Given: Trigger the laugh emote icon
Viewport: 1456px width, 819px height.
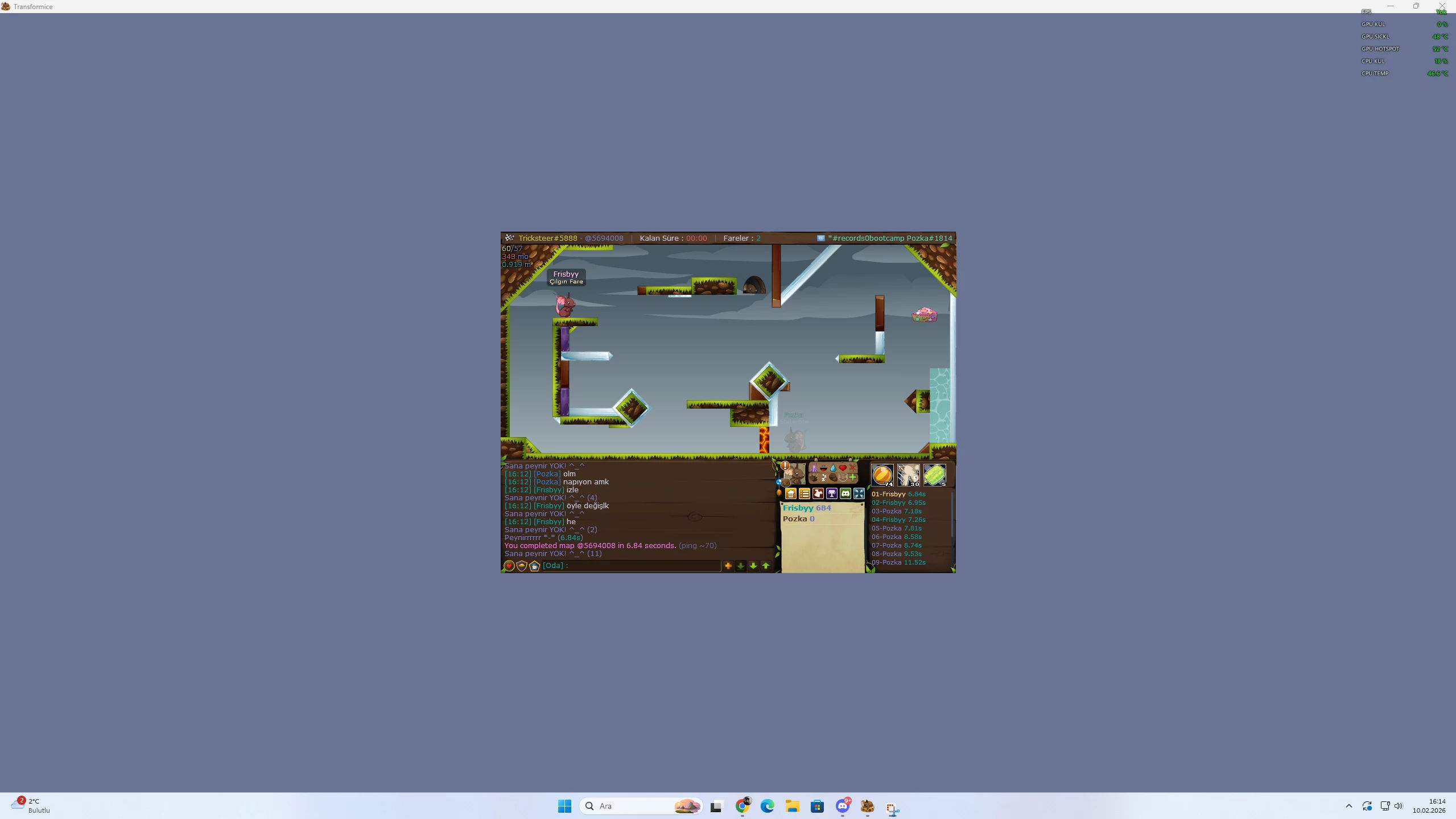Looking at the screenshot, I should coord(823,468).
